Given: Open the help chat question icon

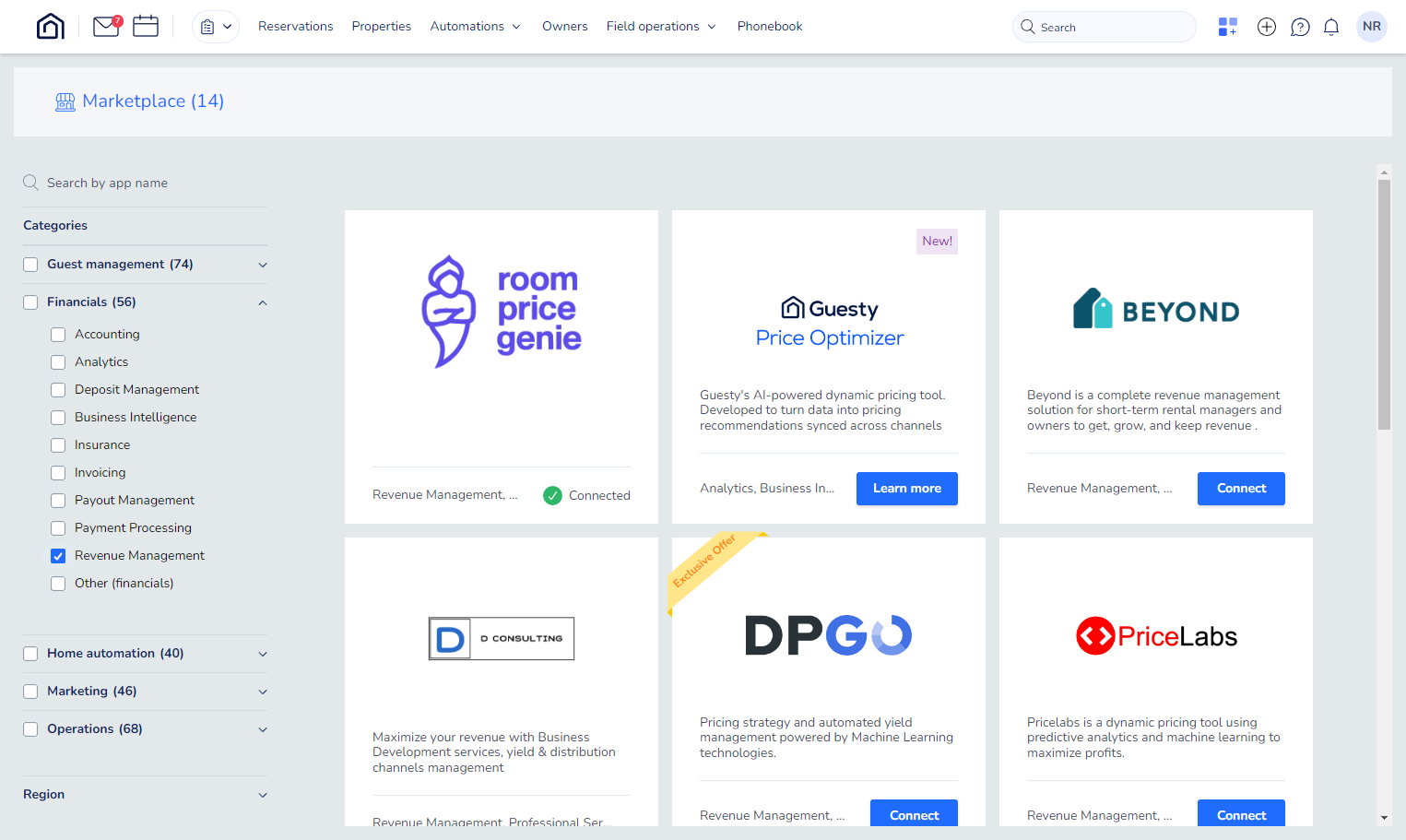Looking at the screenshot, I should pos(1300,27).
